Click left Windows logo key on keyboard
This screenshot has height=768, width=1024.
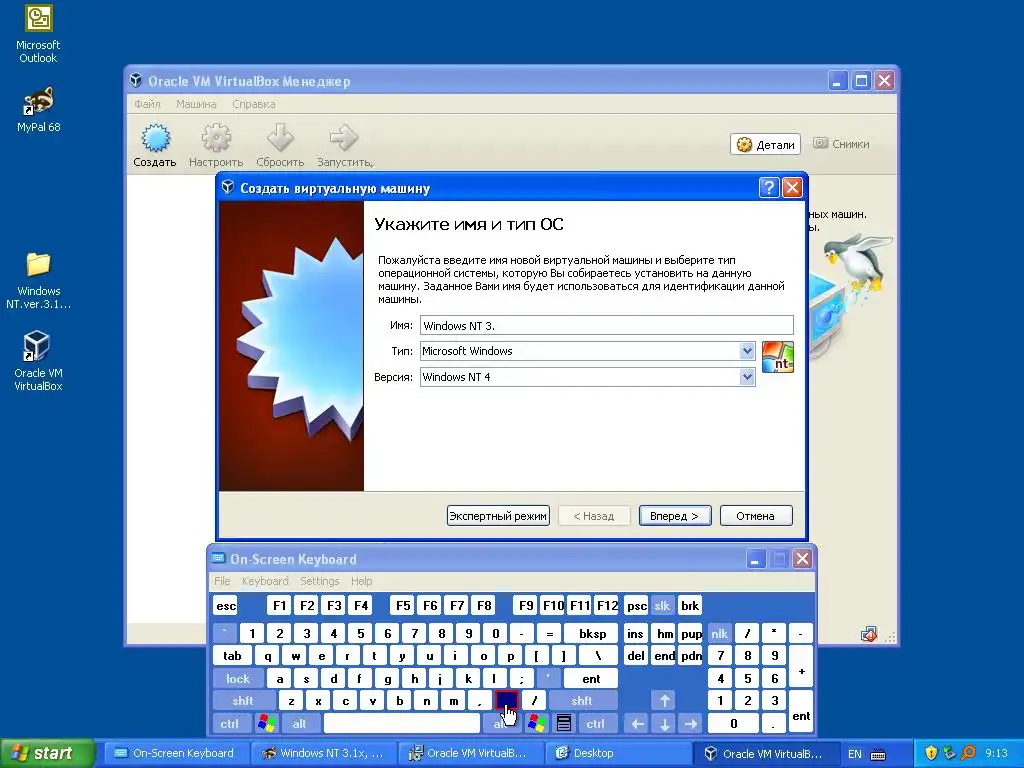(267, 724)
